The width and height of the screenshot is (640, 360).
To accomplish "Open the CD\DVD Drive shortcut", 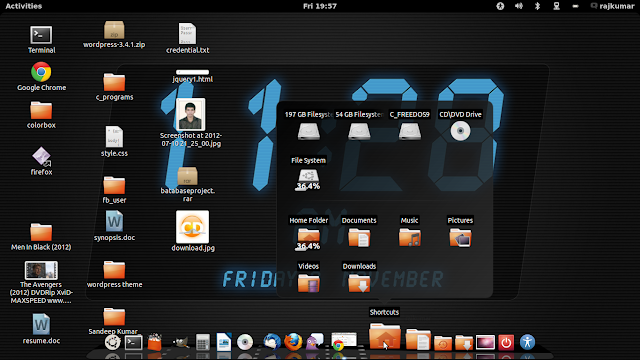I will tap(460, 131).
